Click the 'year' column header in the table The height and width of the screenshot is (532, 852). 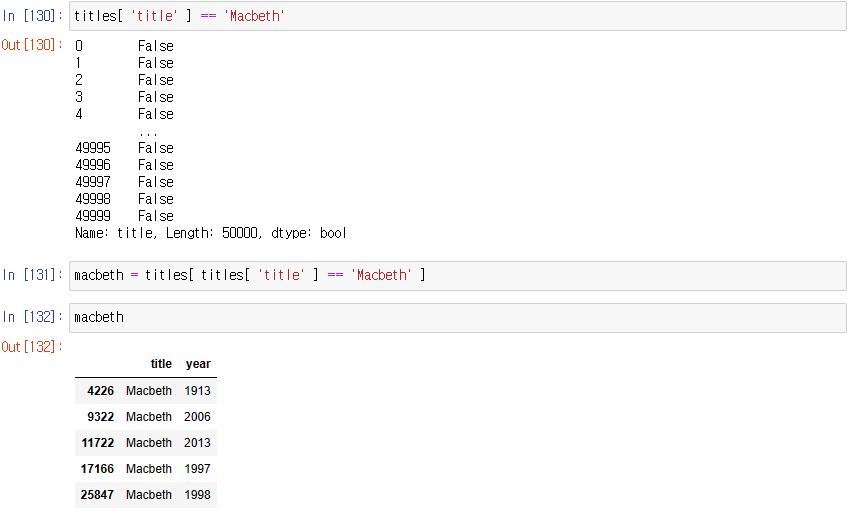coord(198,364)
